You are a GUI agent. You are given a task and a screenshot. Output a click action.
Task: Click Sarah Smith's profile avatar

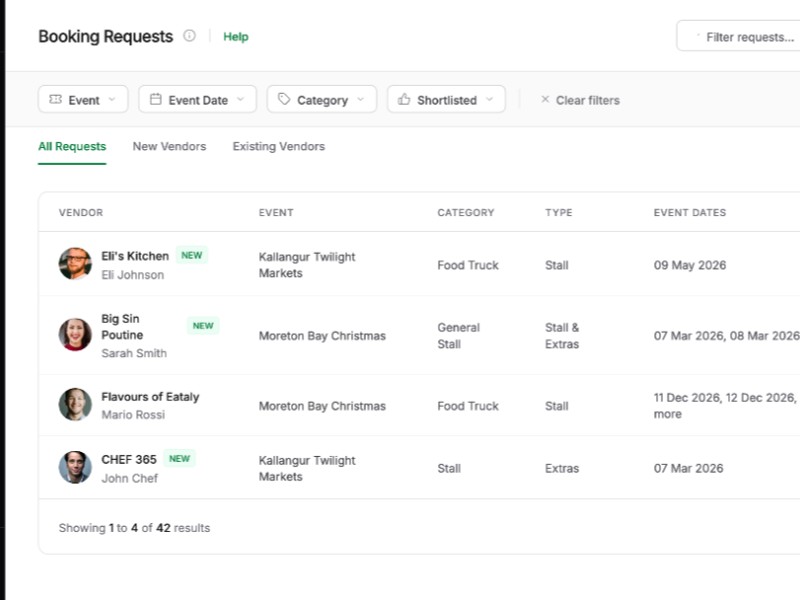(74, 335)
